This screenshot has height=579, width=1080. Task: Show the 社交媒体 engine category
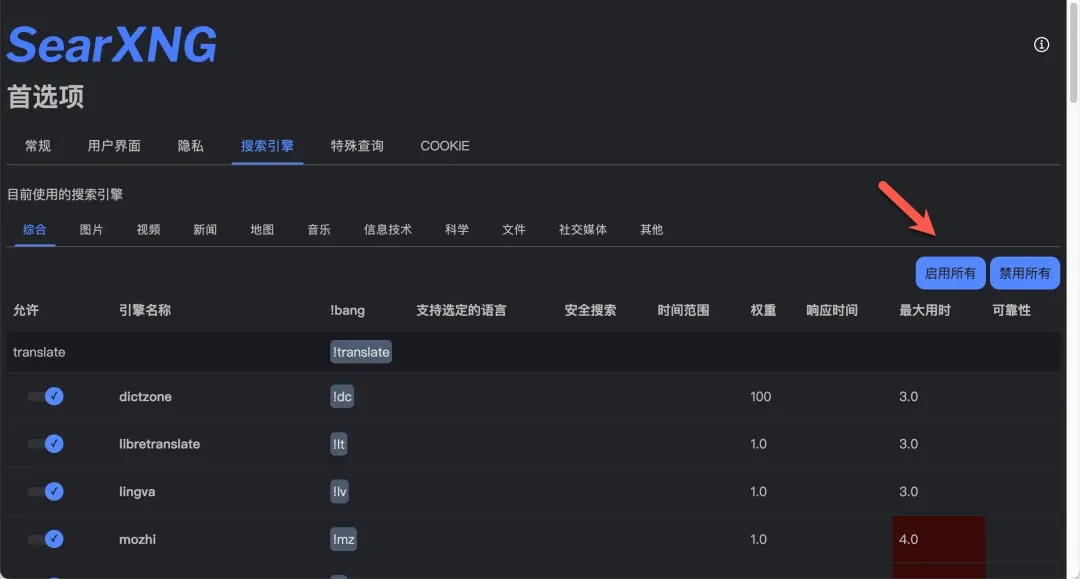coord(583,229)
